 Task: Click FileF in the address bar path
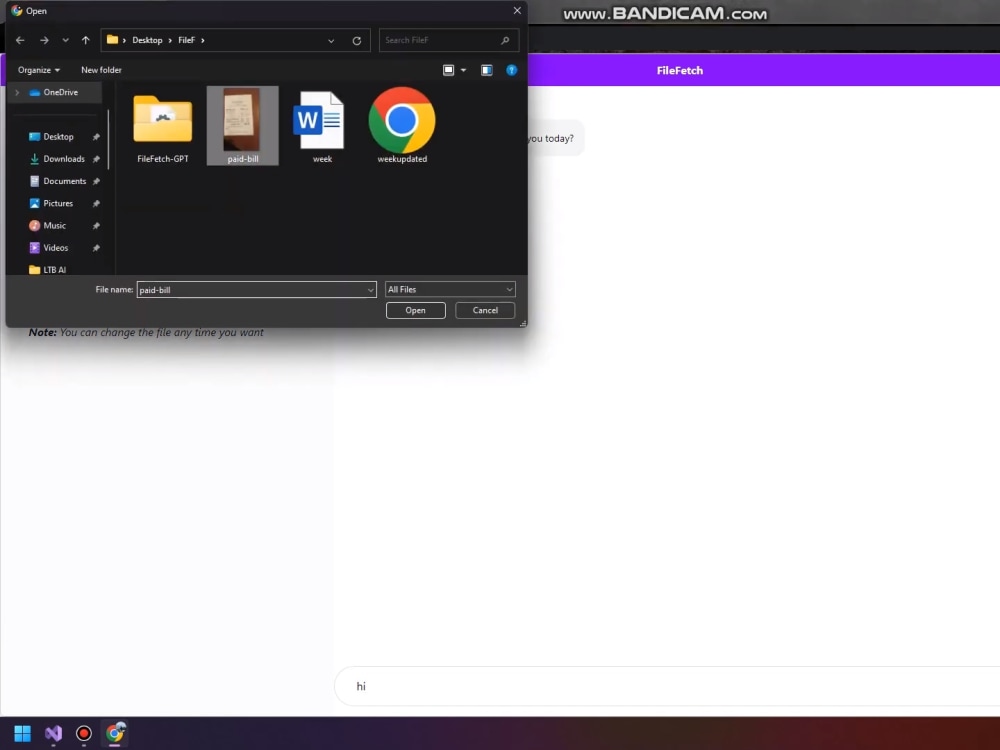186,40
